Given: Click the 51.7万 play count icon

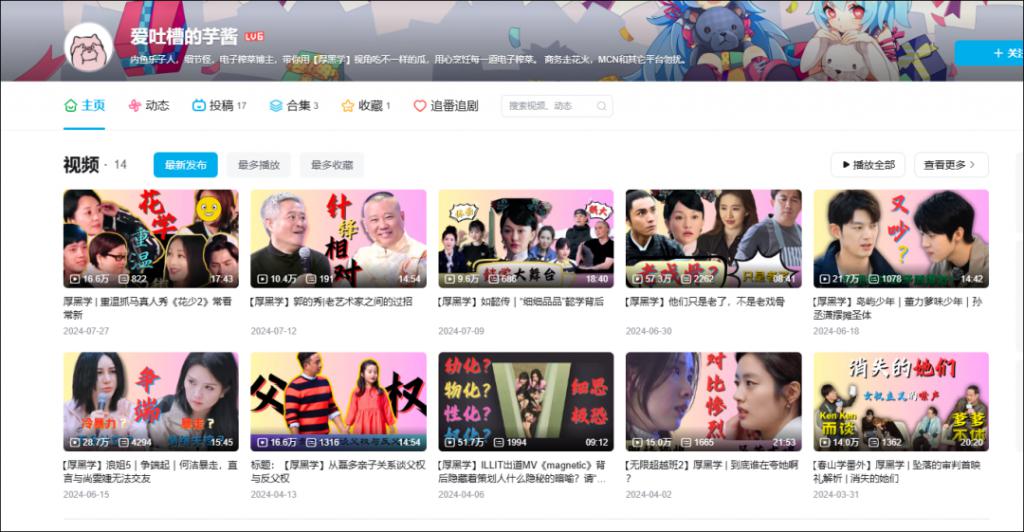Looking at the screenshot, I should 450,442.
